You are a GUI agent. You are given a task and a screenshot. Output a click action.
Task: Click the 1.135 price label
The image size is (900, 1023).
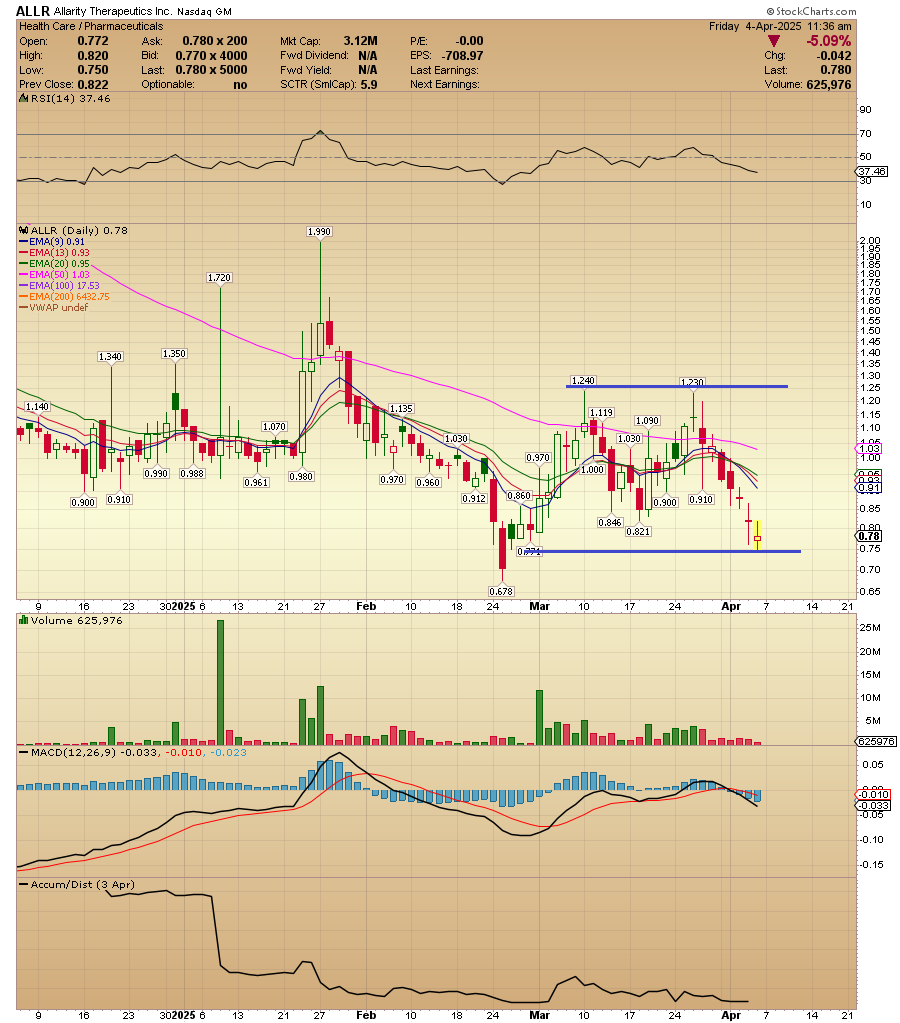tap(401, 408)
